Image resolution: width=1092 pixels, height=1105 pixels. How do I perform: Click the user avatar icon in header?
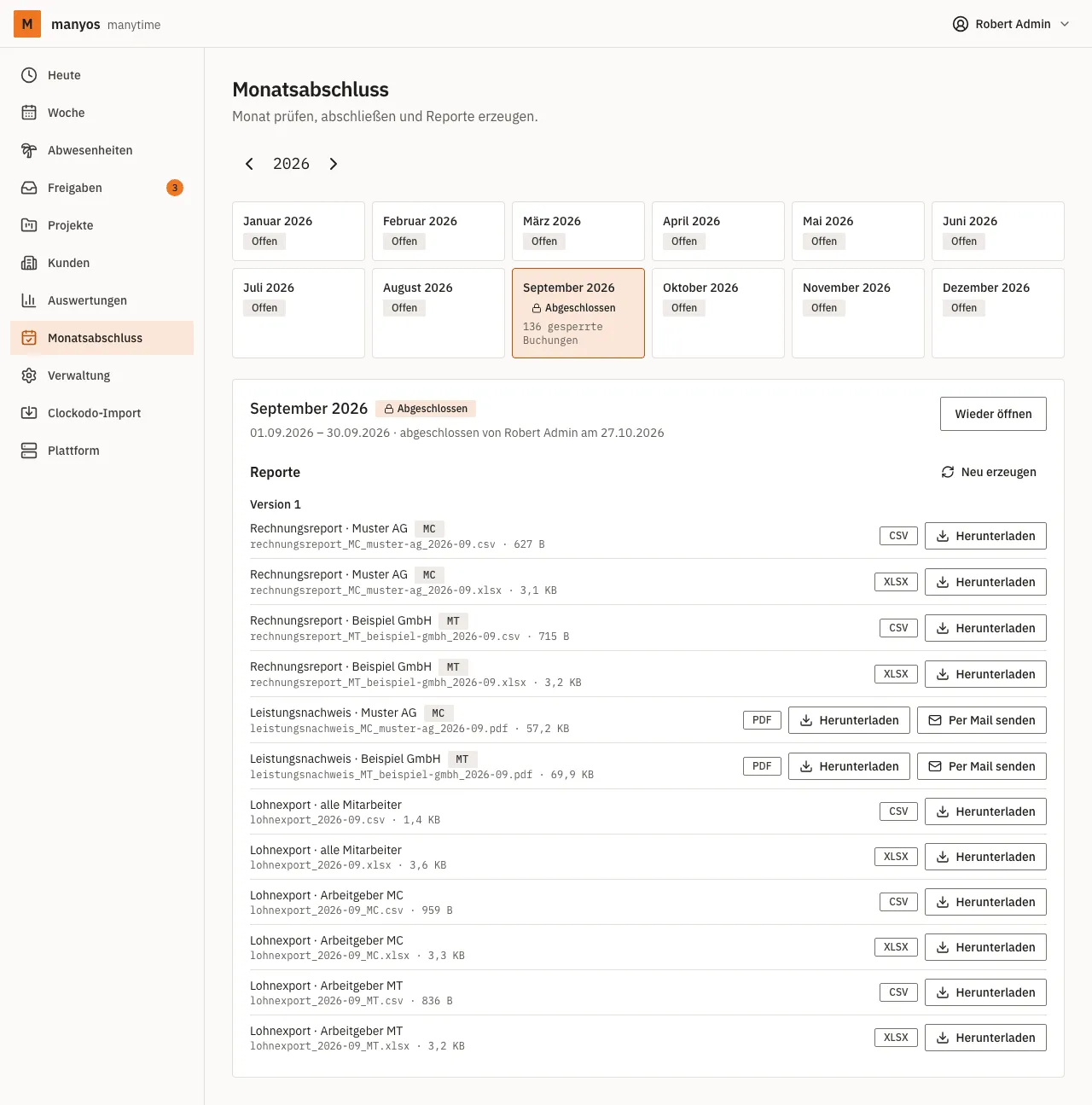(x=961, y=24)
